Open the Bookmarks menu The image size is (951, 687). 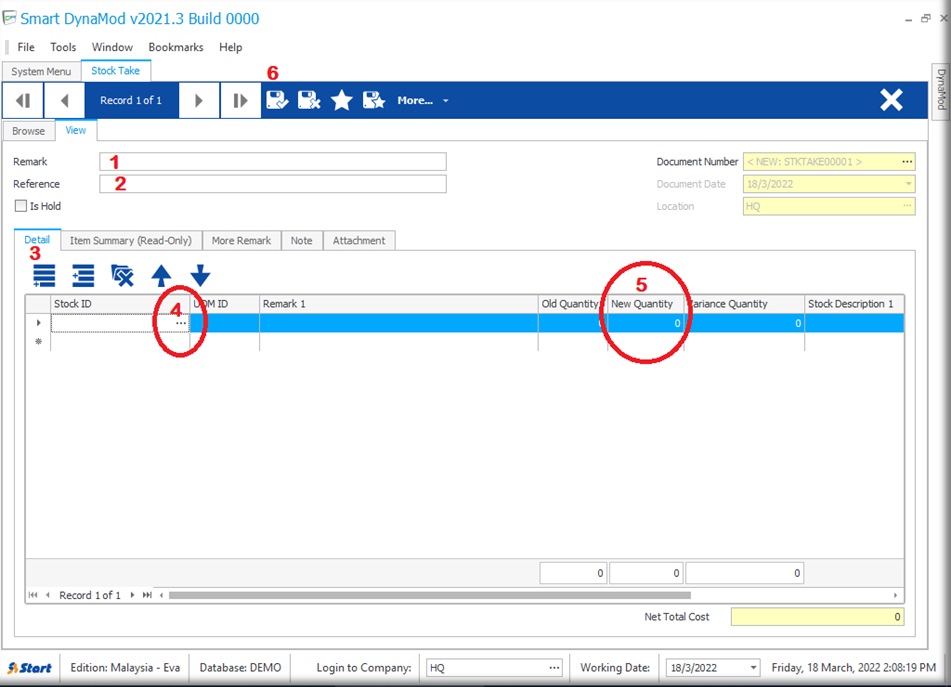pos(175,47)
